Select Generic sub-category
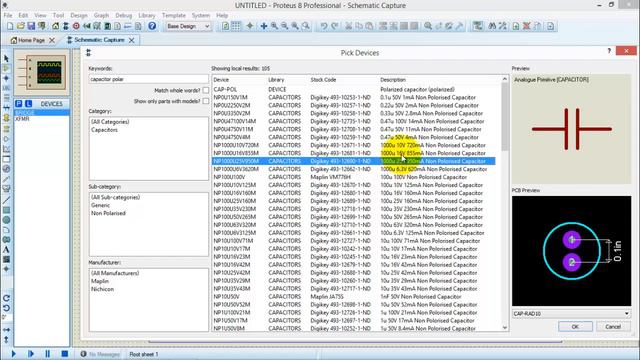The width and height of the screenshot is (640, 360). click(x=100, y=205)
